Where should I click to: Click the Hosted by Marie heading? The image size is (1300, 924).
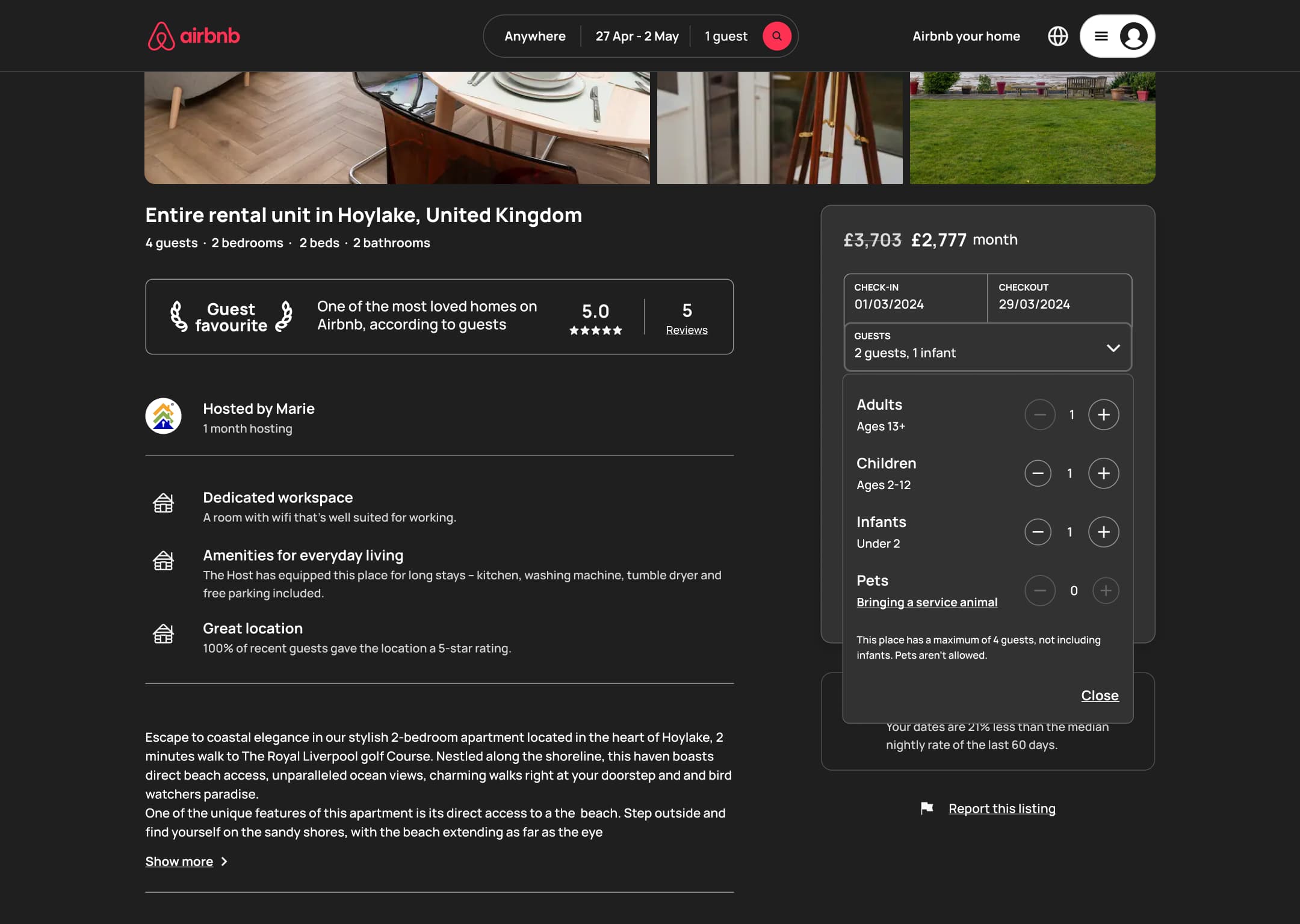[x=258, y=408]
